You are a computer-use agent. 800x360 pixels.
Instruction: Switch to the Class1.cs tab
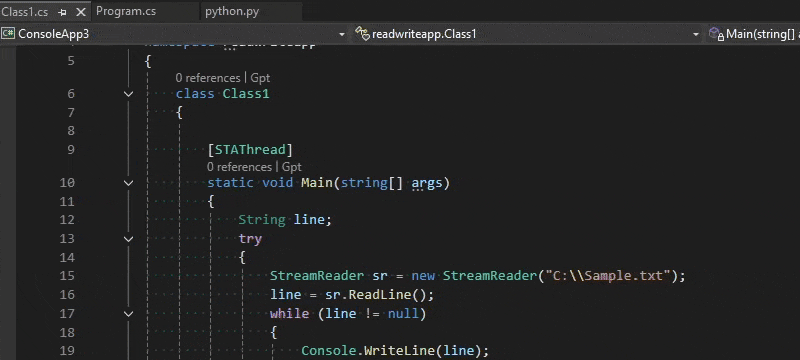(x=24, y=11)
